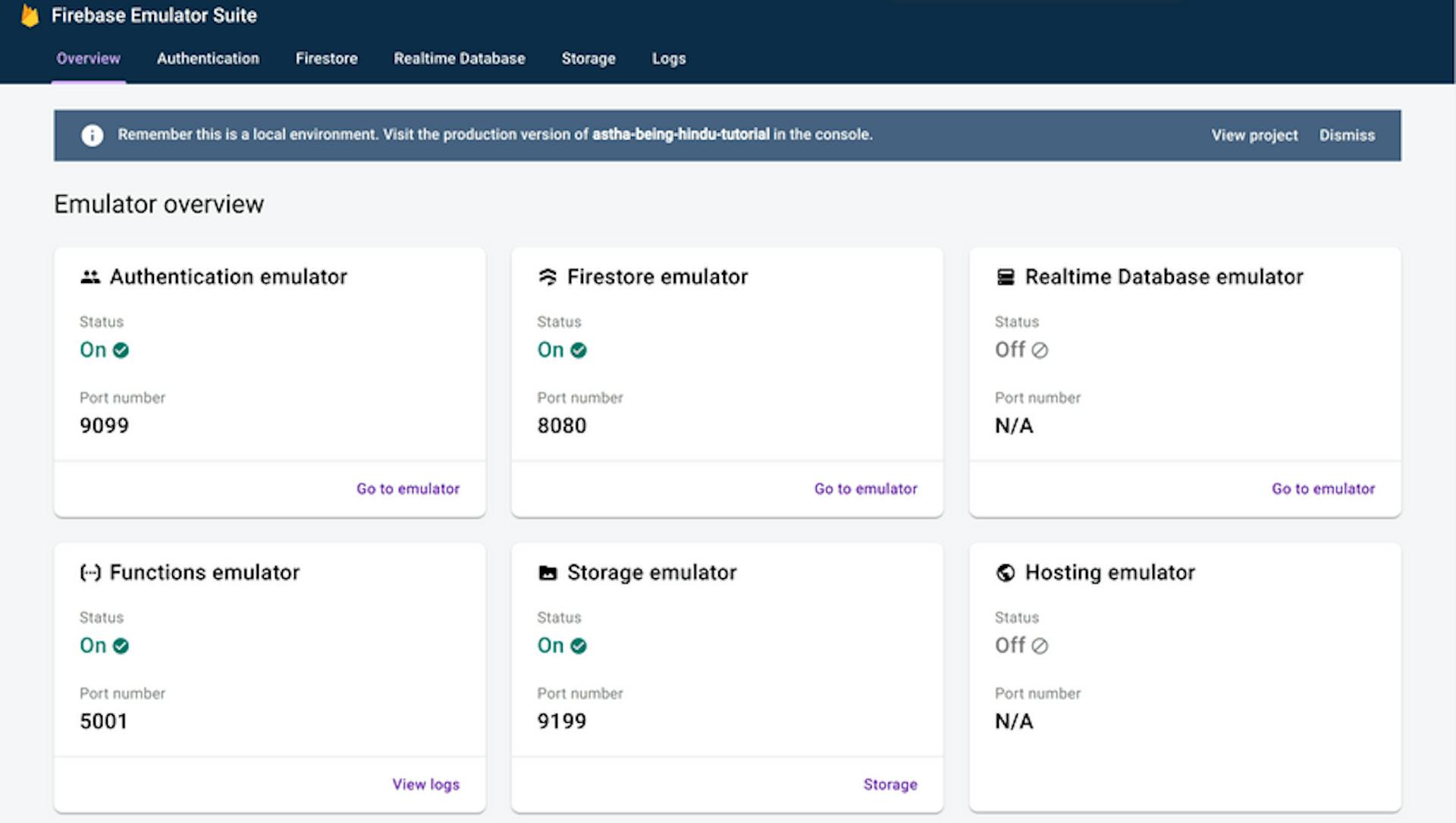Click the Authentication emulator card title
This screenshot has height=823, width=1456.
(228, 277)
